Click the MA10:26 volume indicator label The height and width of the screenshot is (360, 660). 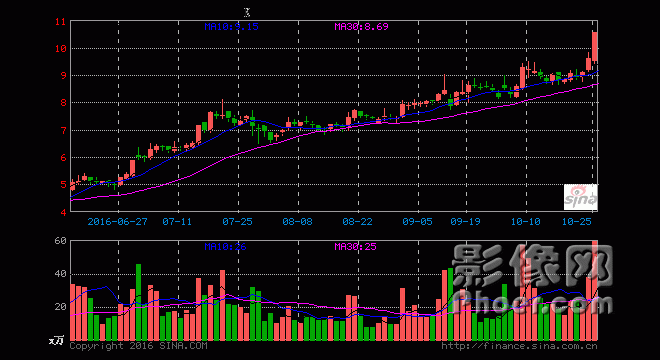(x=225, y=247)
